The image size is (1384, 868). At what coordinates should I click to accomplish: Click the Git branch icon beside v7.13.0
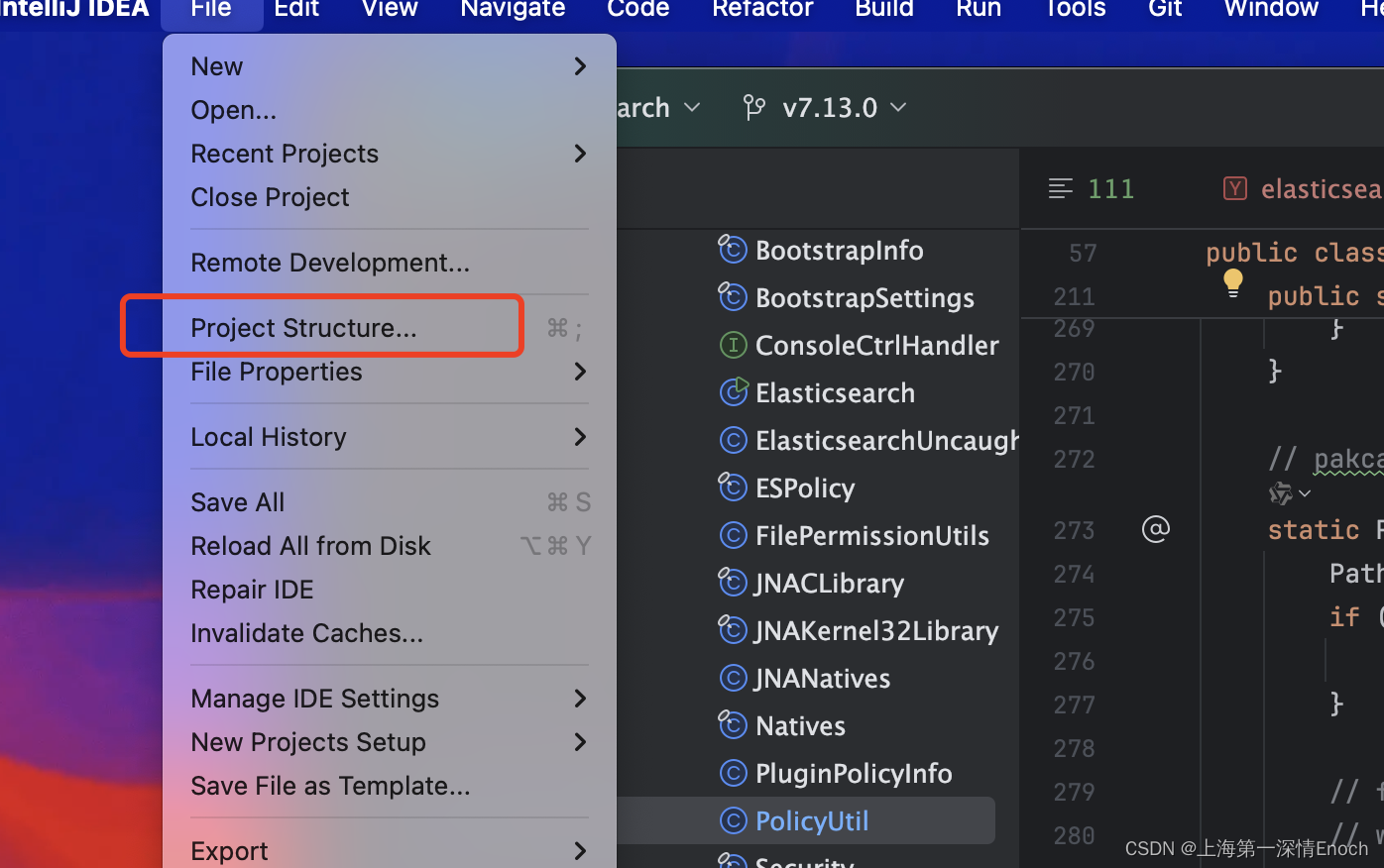754,107
